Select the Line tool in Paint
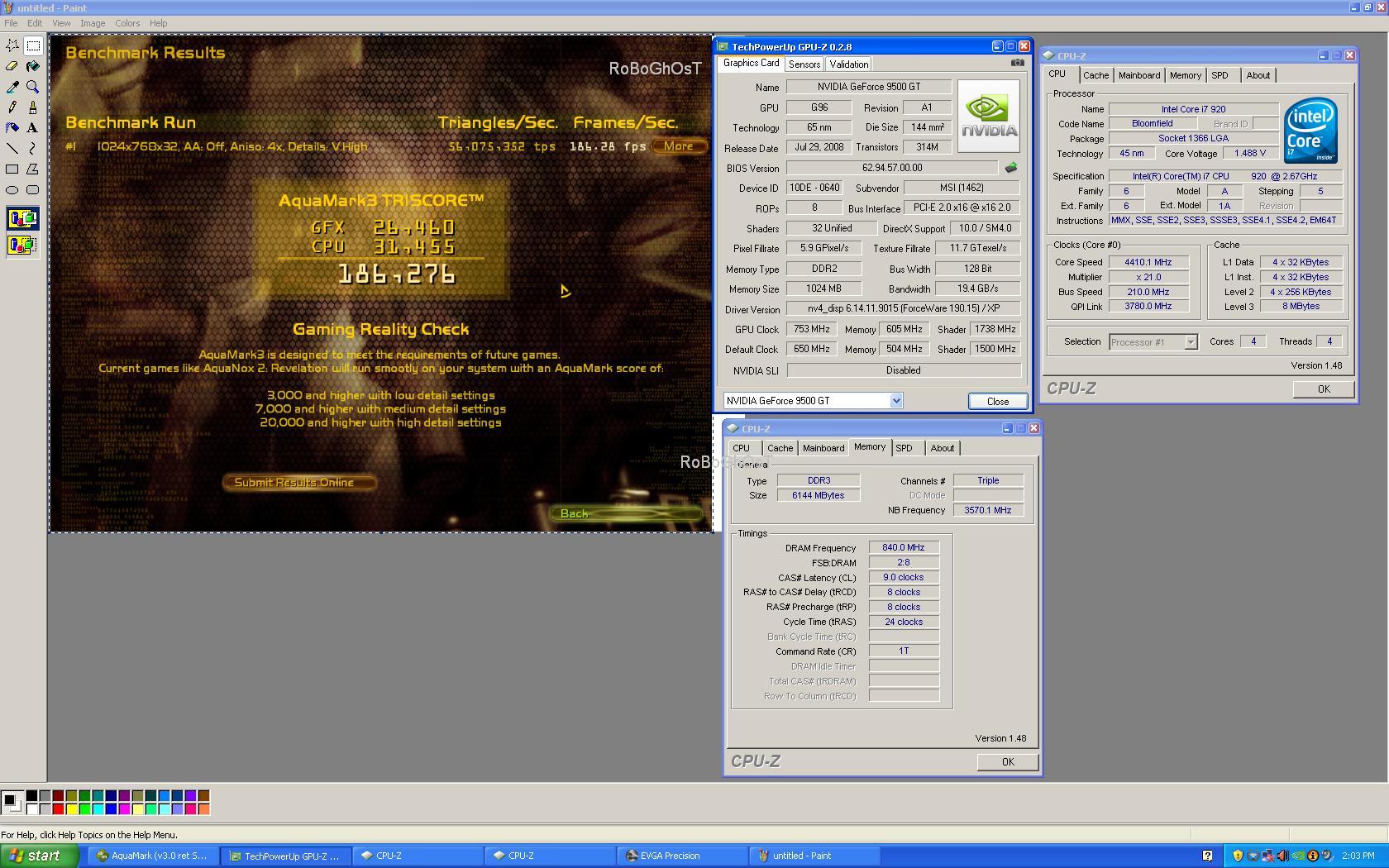Viewport: 1389px width, 868px height. click(x=12, y=149)
